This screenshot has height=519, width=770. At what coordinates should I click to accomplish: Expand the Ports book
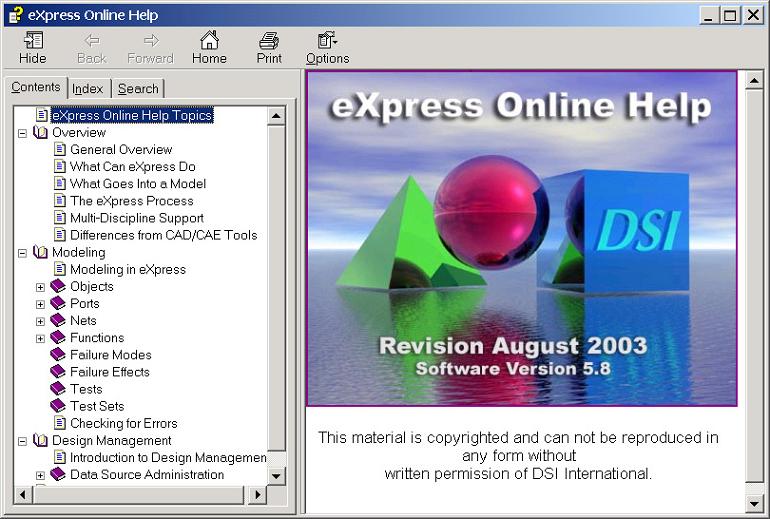click(40, 304)
